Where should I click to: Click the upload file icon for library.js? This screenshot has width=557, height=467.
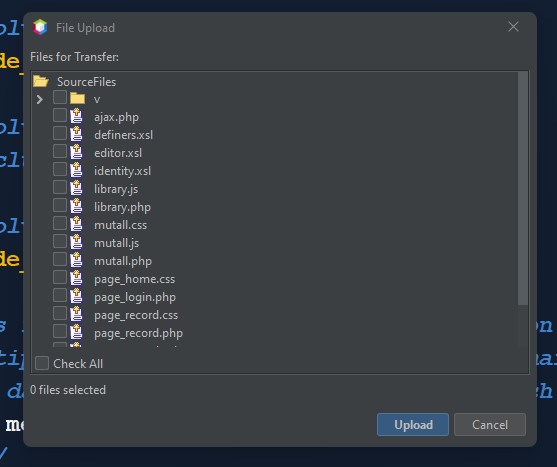coord(76,188)
